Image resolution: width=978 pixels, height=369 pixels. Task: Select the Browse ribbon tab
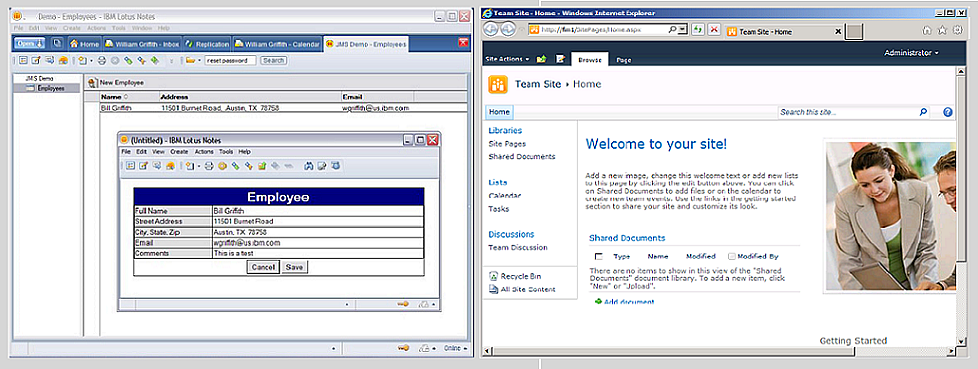[x=589, y=60]
